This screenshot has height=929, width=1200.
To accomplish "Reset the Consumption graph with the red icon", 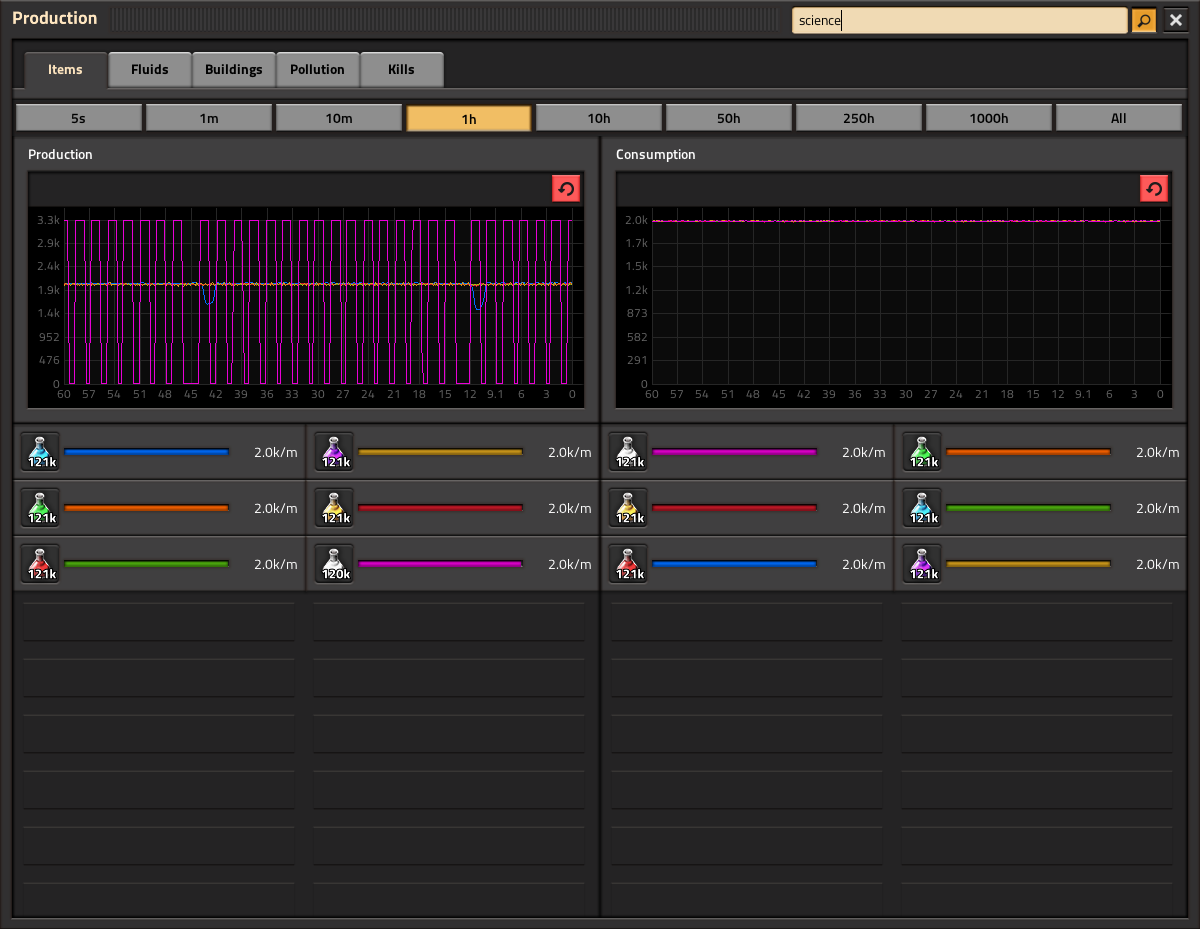I will 1154,188.
